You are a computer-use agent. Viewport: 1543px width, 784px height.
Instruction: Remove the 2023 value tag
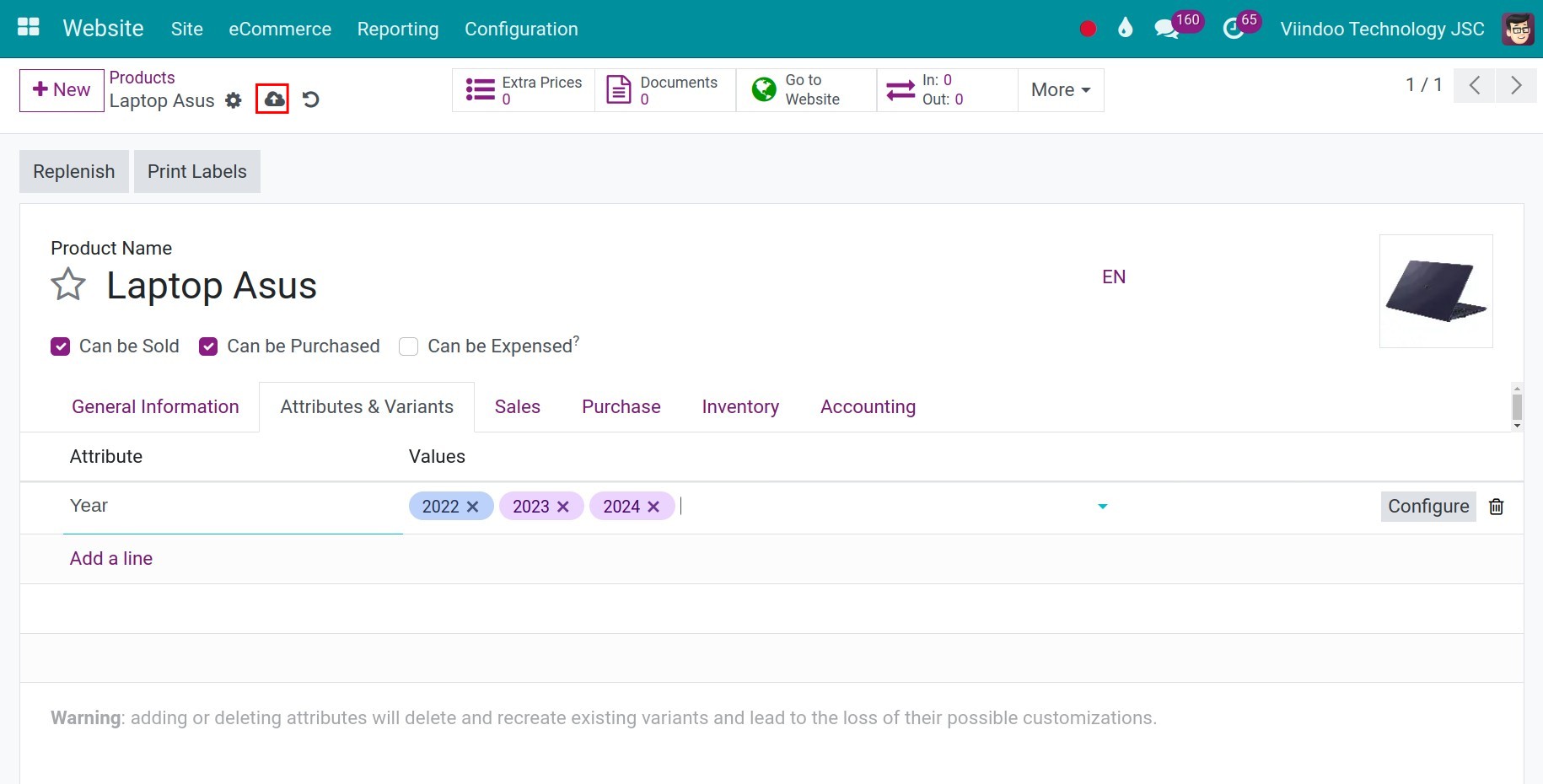[x=563, y=507]
